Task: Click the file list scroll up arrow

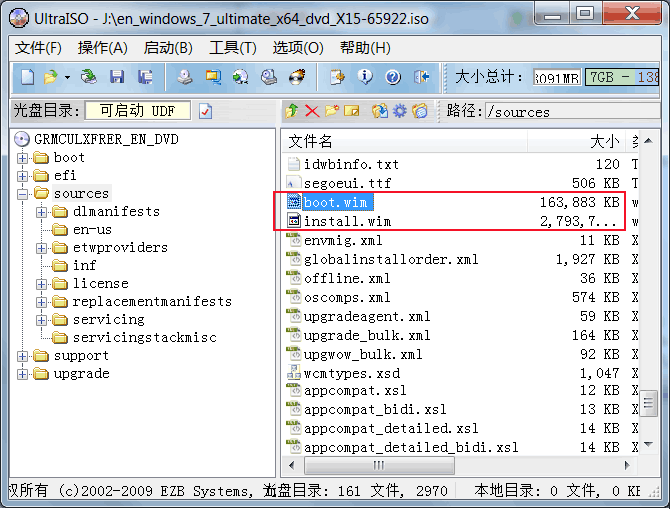Action: pos(648,141)
